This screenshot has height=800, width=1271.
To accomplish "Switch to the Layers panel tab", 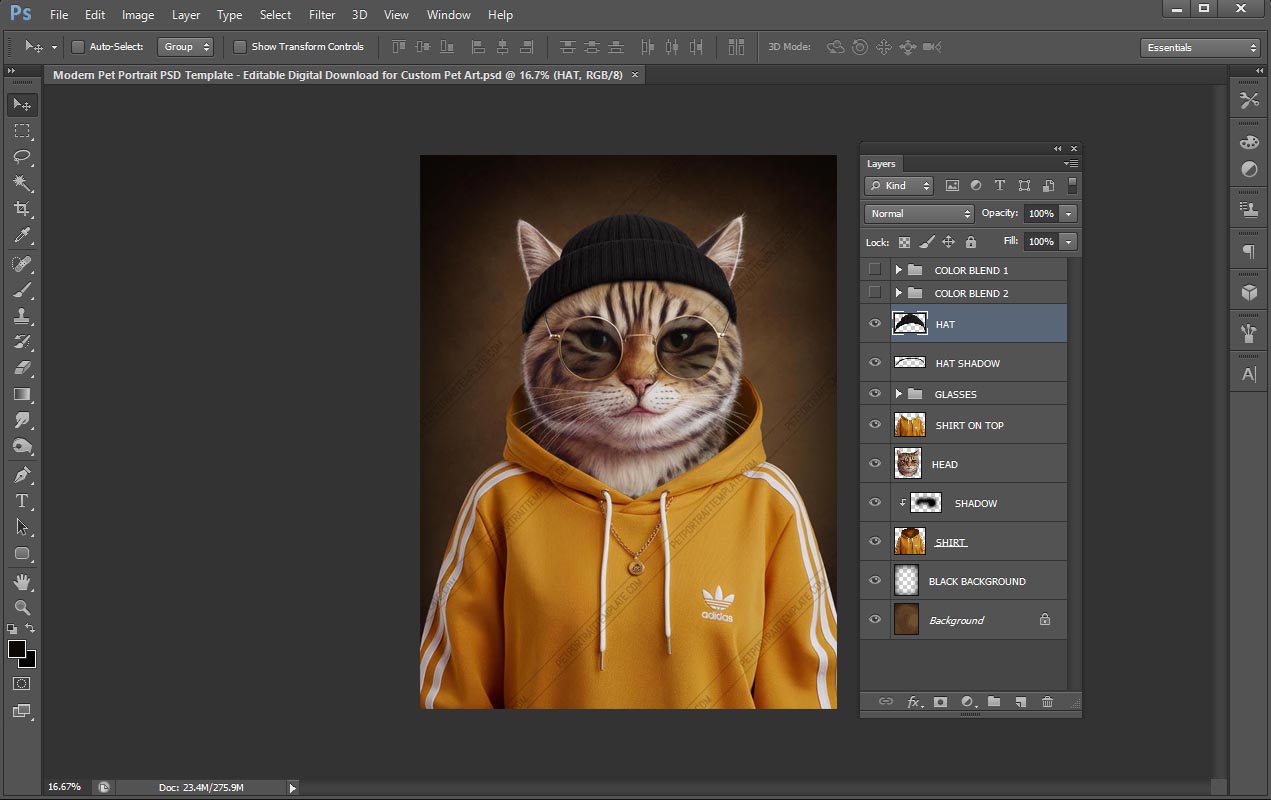I will 881,164.
